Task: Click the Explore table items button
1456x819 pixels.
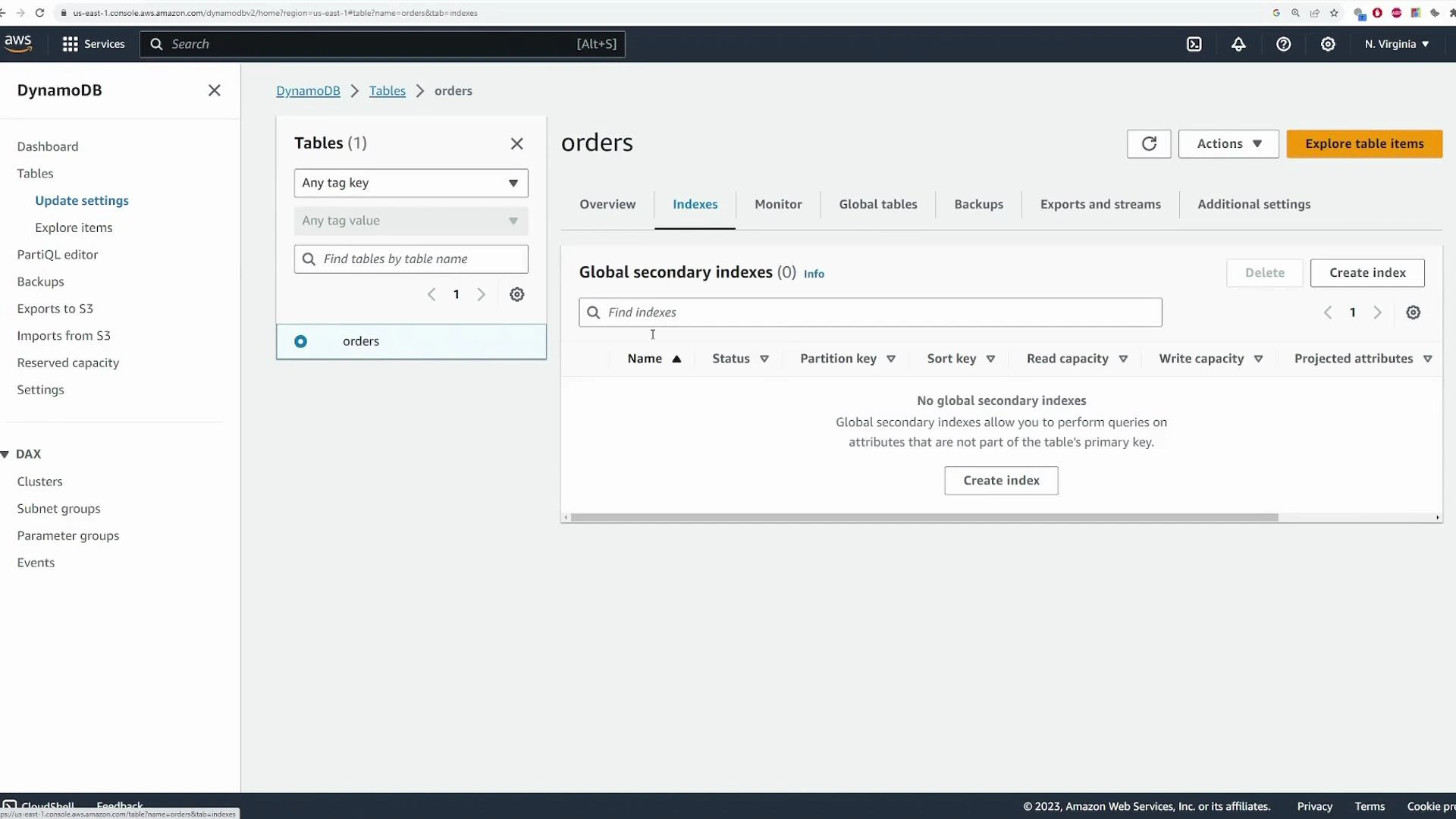Action: (x=1363, y=143)
